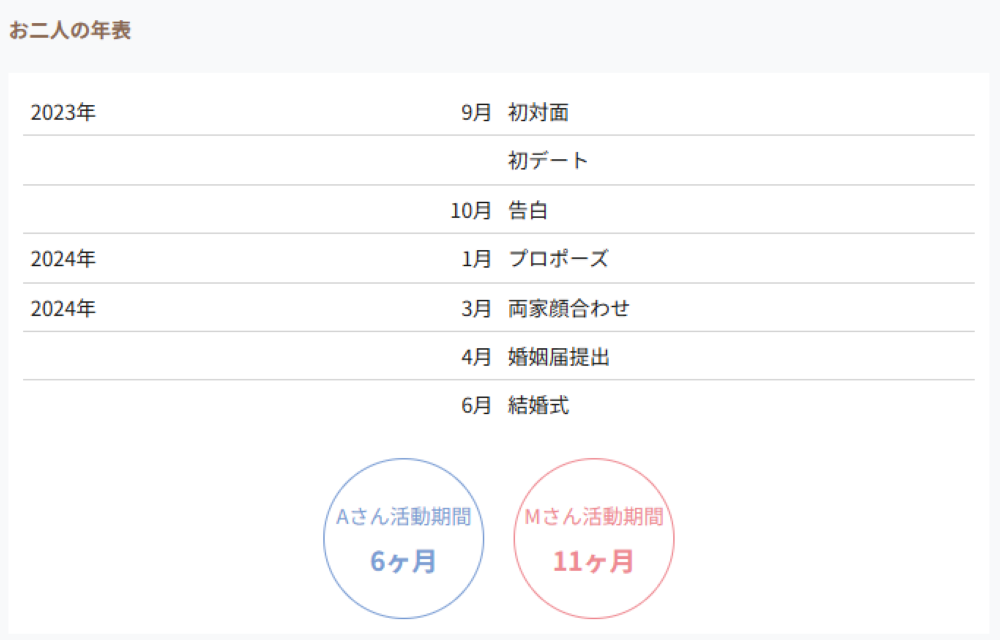The height and width of the screenshot is (640, 1000).
Task: Click the 11ヶ月 duration text
Action: (x=594, y=562)
